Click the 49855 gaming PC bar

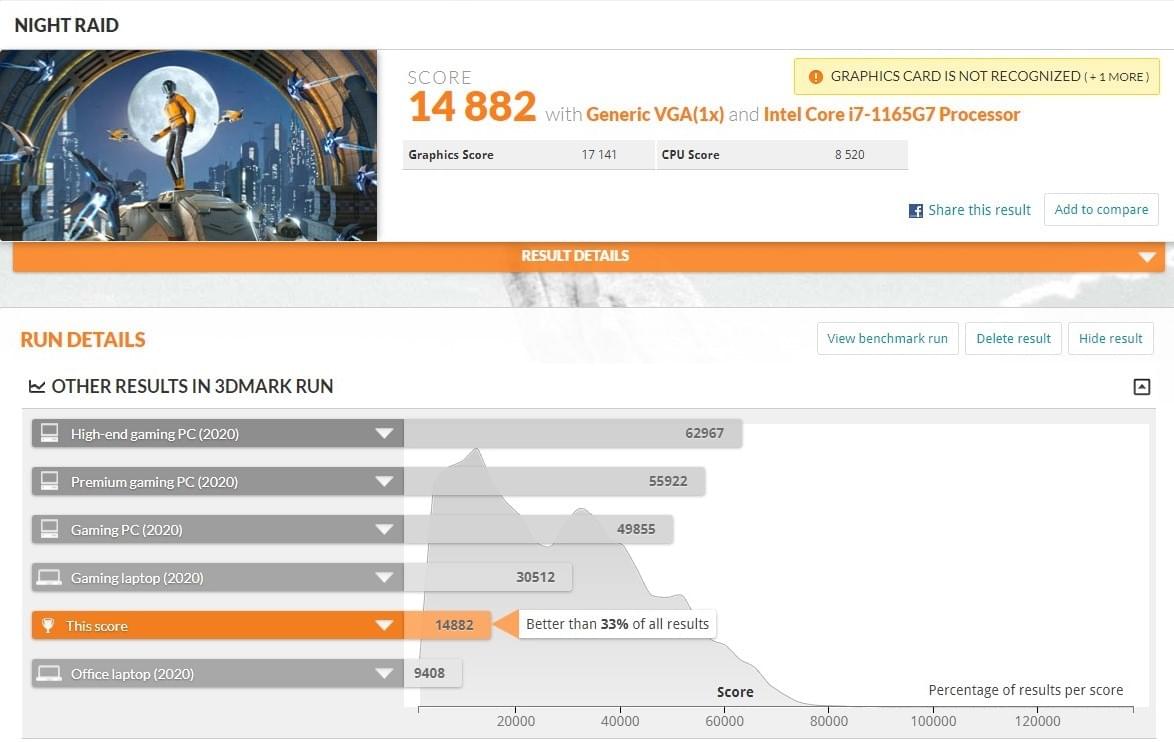point(538,529)
